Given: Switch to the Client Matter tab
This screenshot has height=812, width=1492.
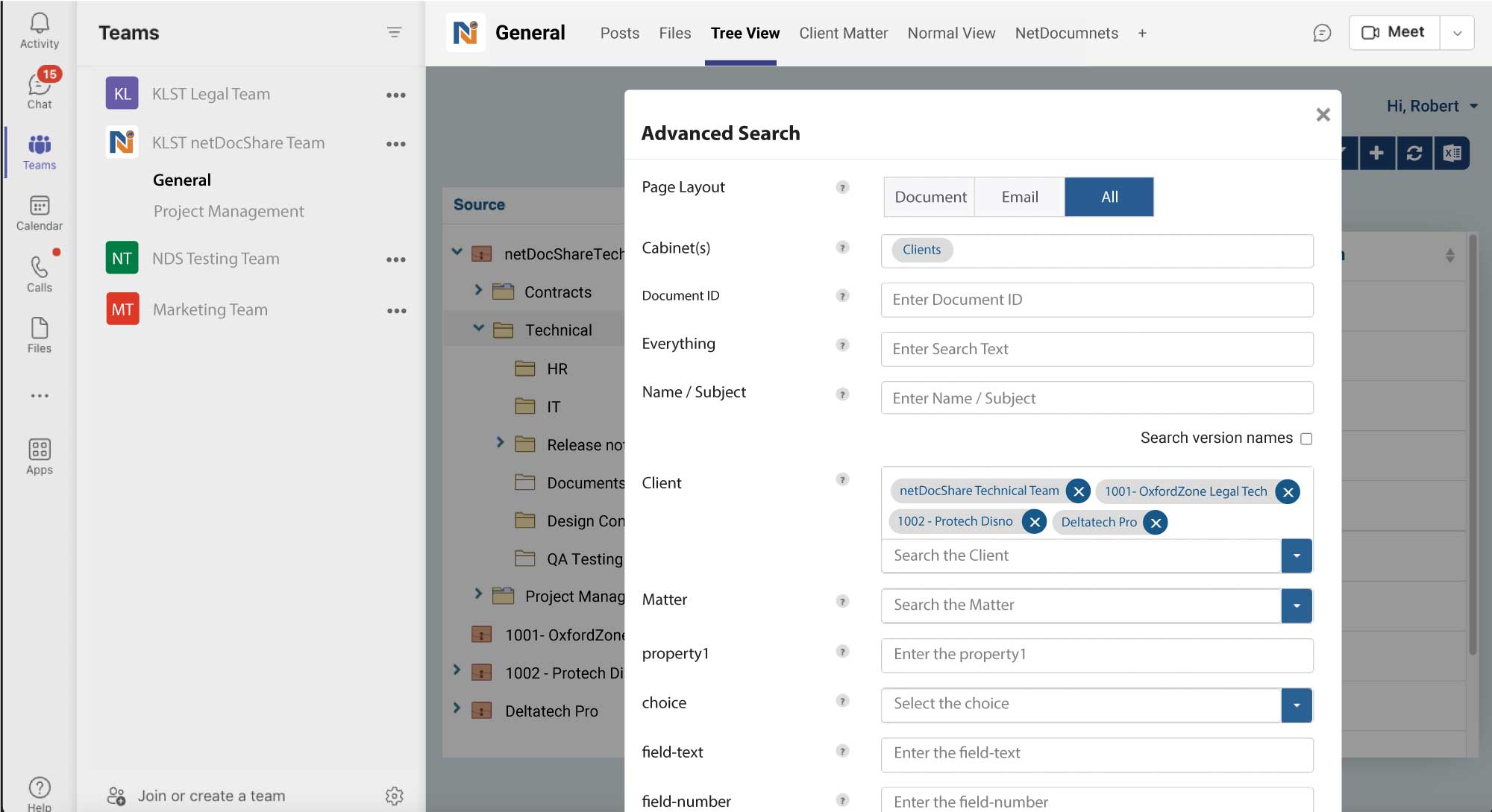Looking at the screenshot, I should click(x=843, y=33).
